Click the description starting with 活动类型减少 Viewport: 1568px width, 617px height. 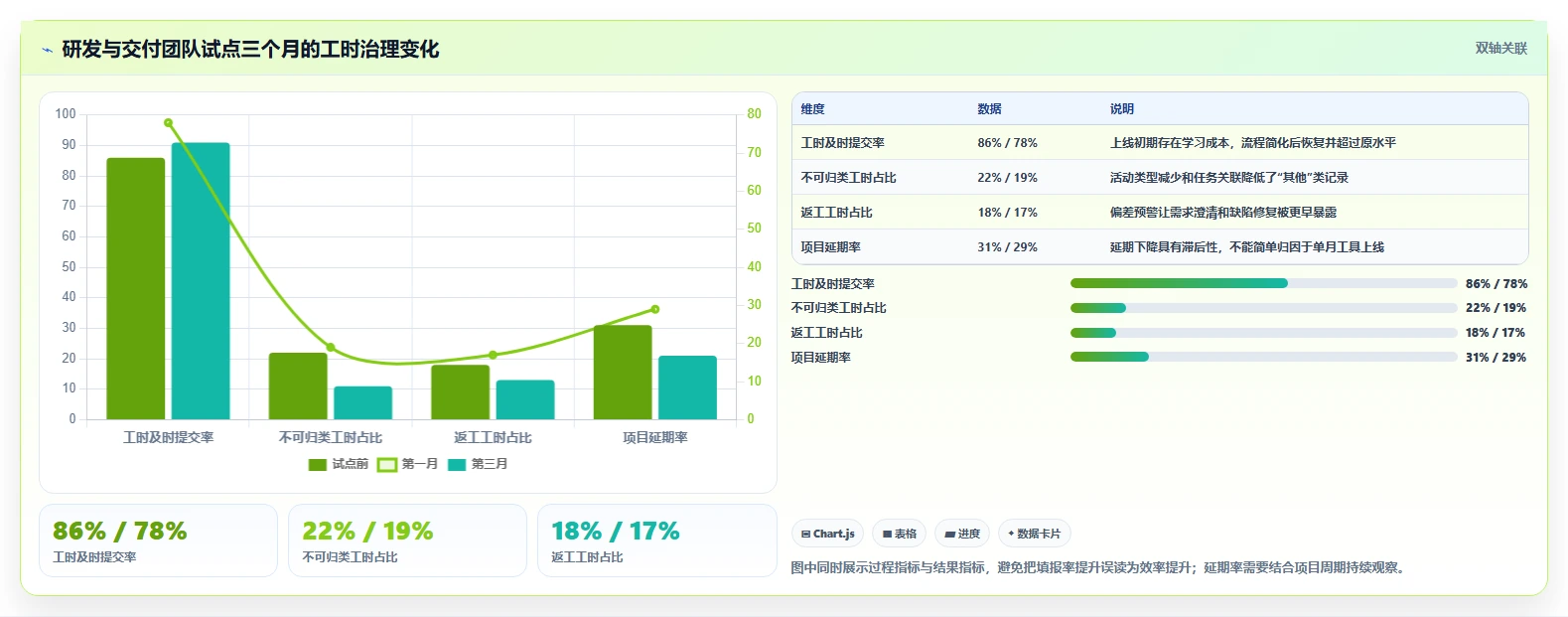(1229, 178)
